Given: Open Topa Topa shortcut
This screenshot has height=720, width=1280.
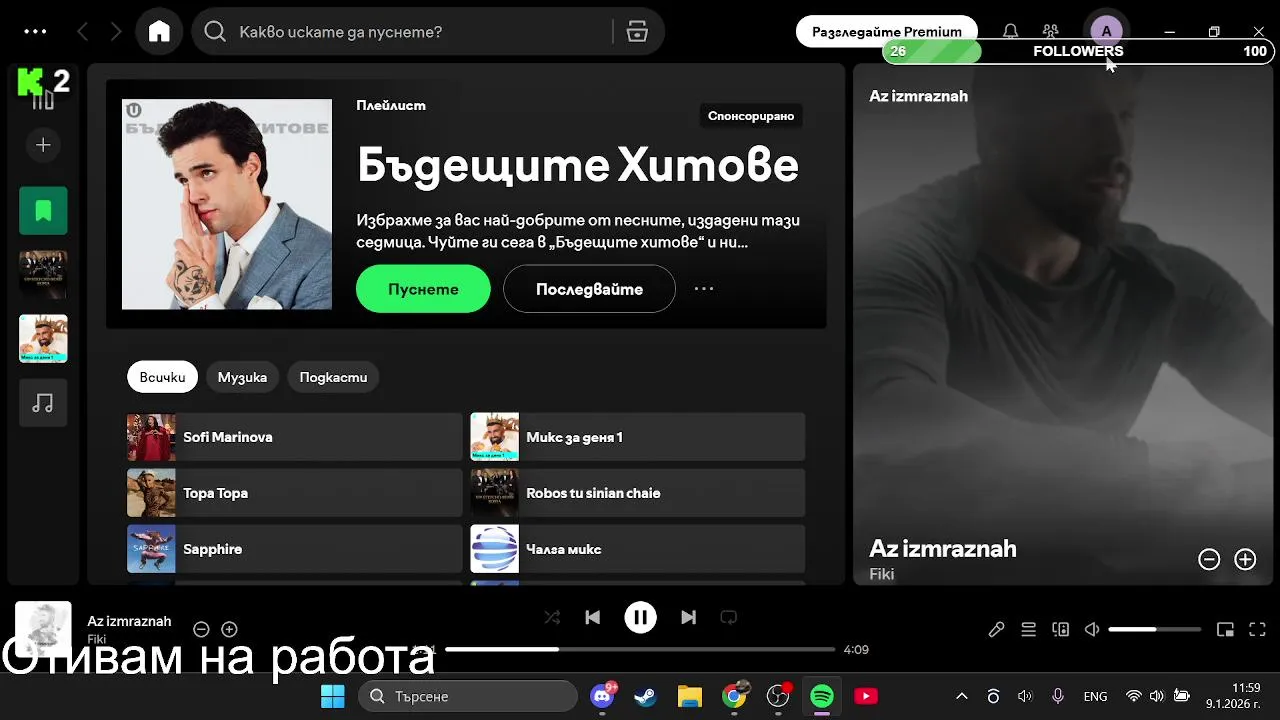Looking at the screenshot, I should click(294, 493).
